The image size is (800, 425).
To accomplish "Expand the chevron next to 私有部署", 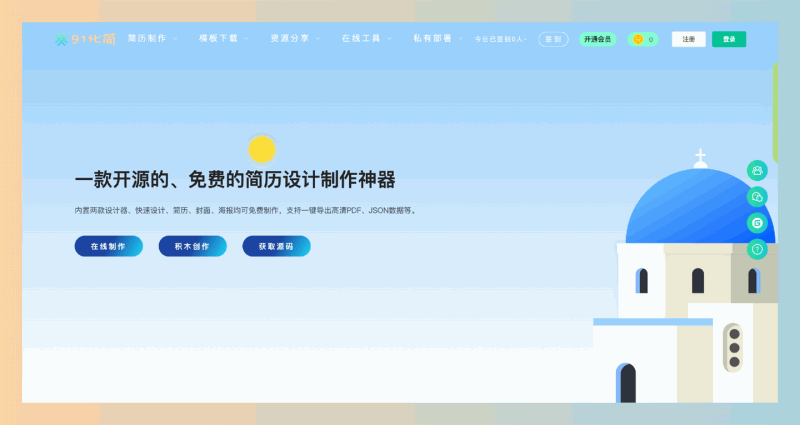I will [461, 39].
